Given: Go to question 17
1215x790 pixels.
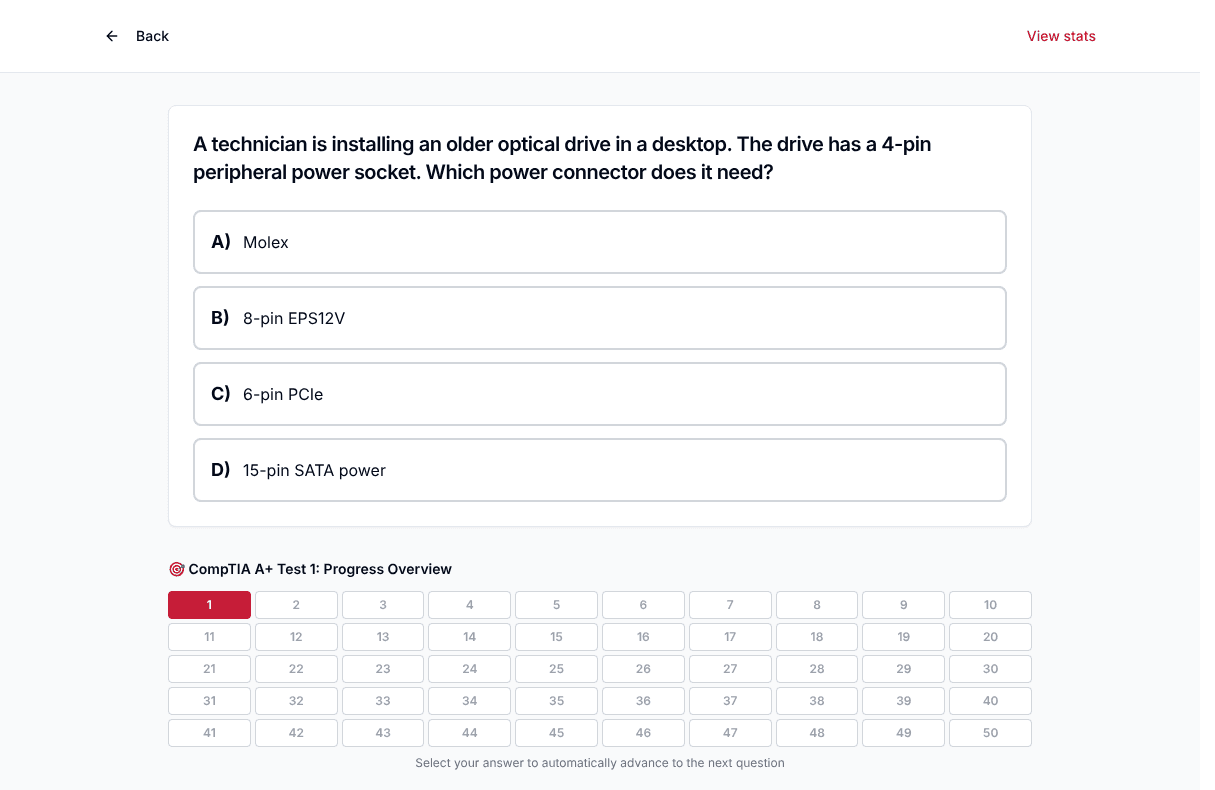Looking at the screenshot, I should [x=730, y=637].
